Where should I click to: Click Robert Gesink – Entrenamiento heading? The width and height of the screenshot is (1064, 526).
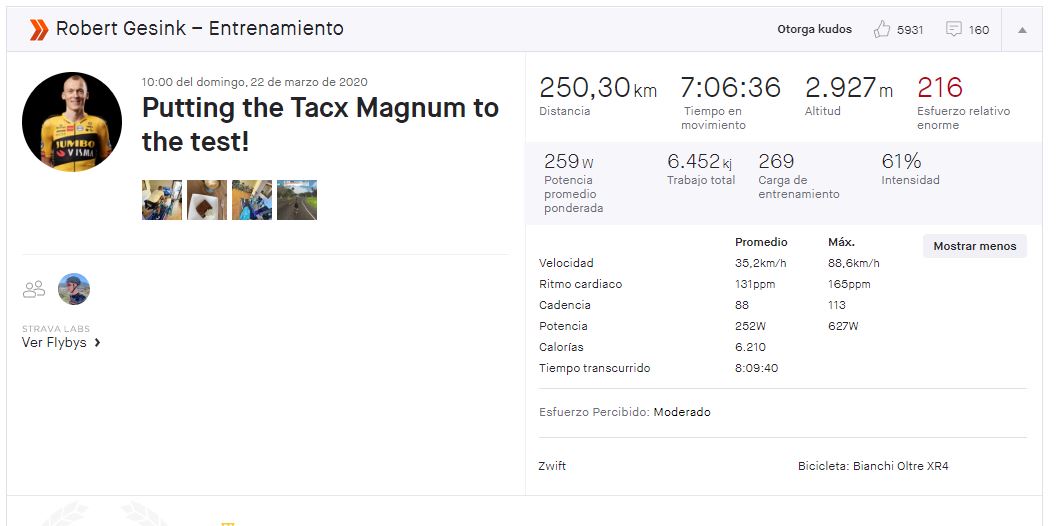[x=200, y=29]
